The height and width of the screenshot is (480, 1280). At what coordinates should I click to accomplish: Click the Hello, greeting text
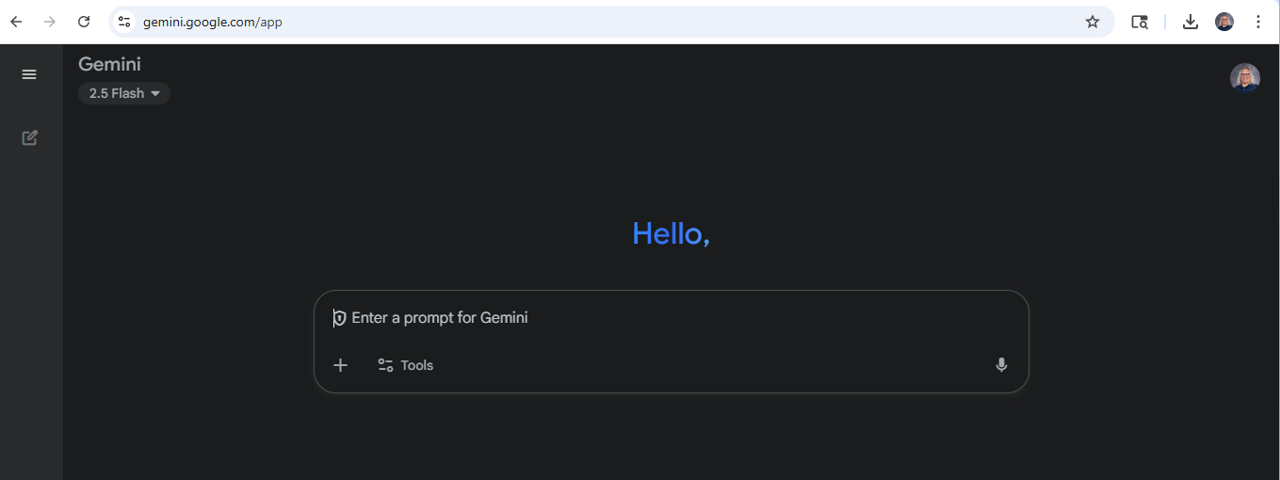(671, 233)
